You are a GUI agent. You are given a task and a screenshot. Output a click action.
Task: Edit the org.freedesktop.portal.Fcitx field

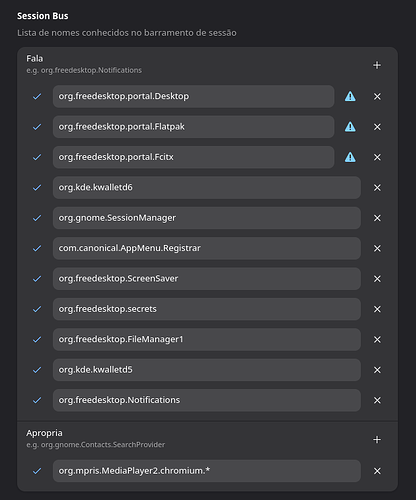(193, 157)
